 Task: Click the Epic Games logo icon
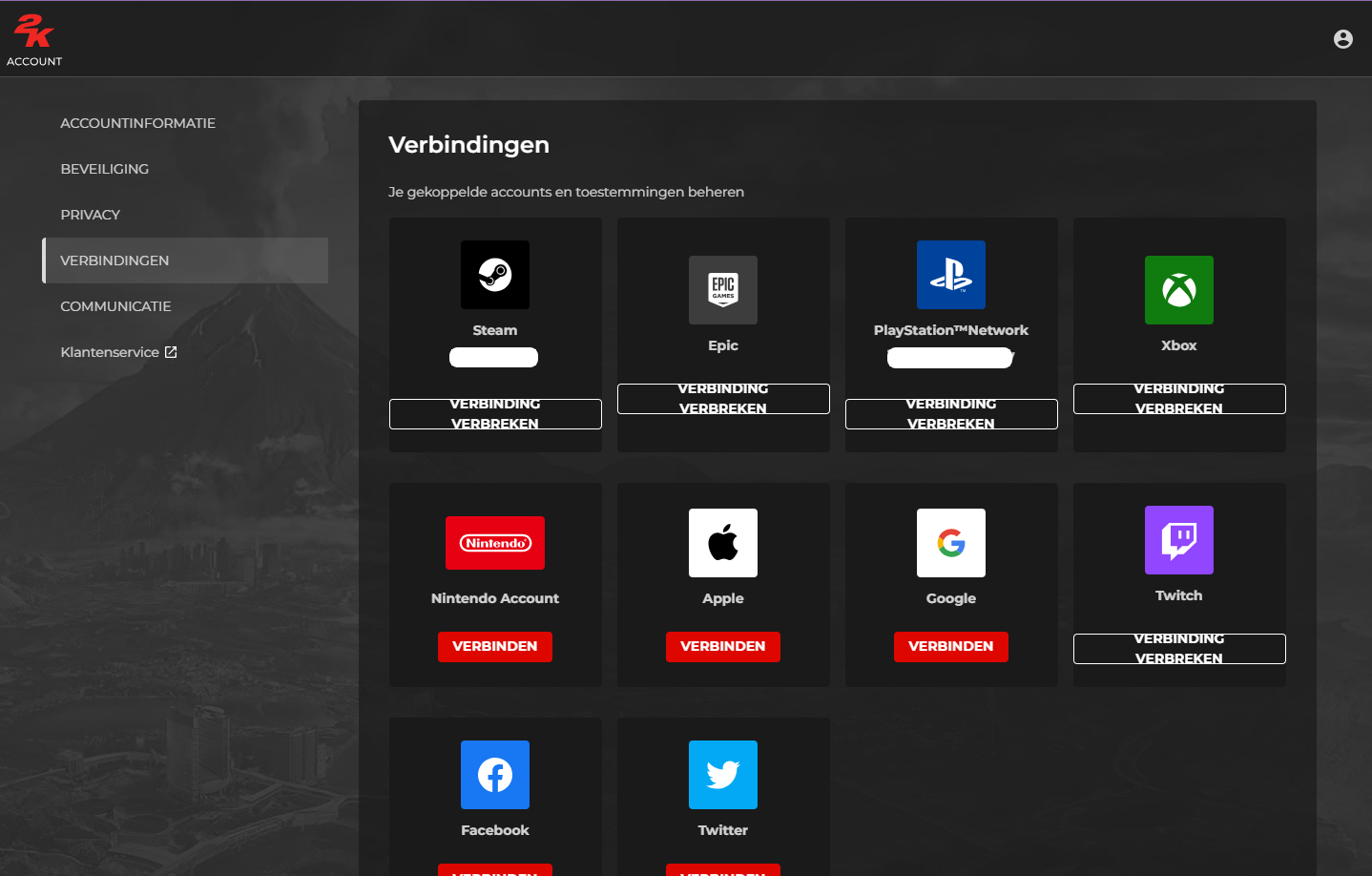click(723, 290)
